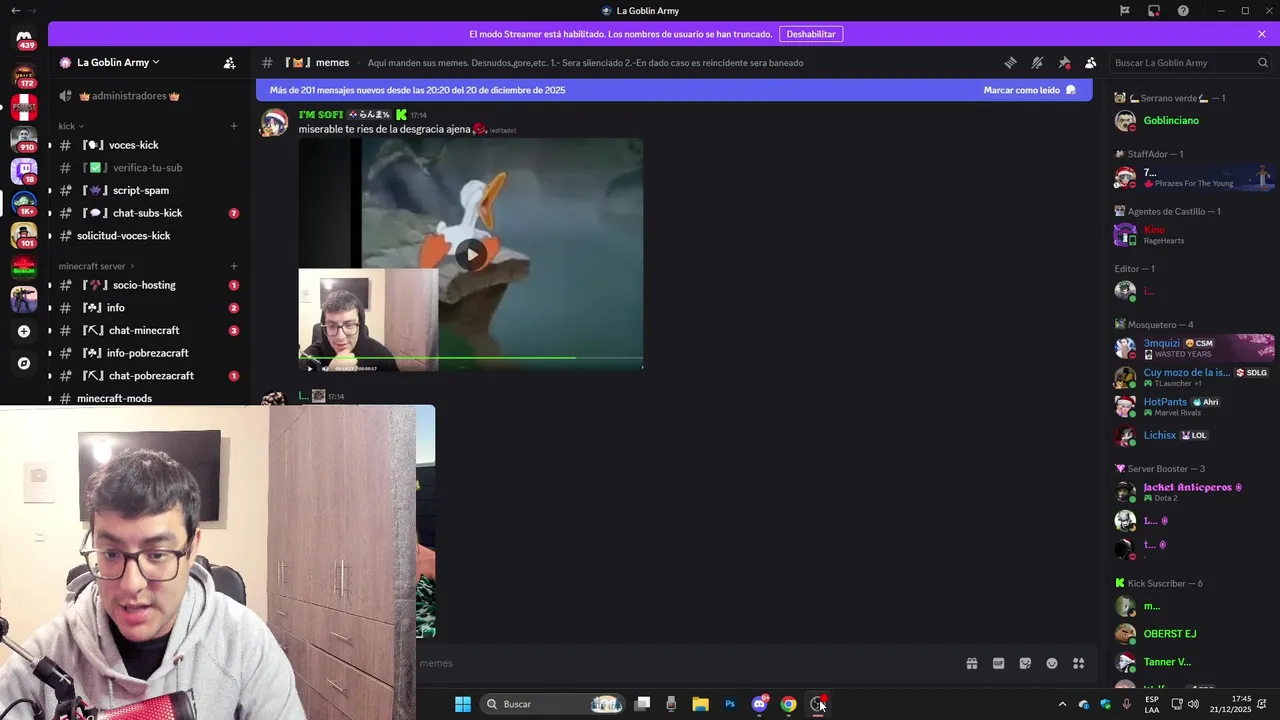Open the info channel
This screenshot has height=720, width=1280.
tap(146, 308)
